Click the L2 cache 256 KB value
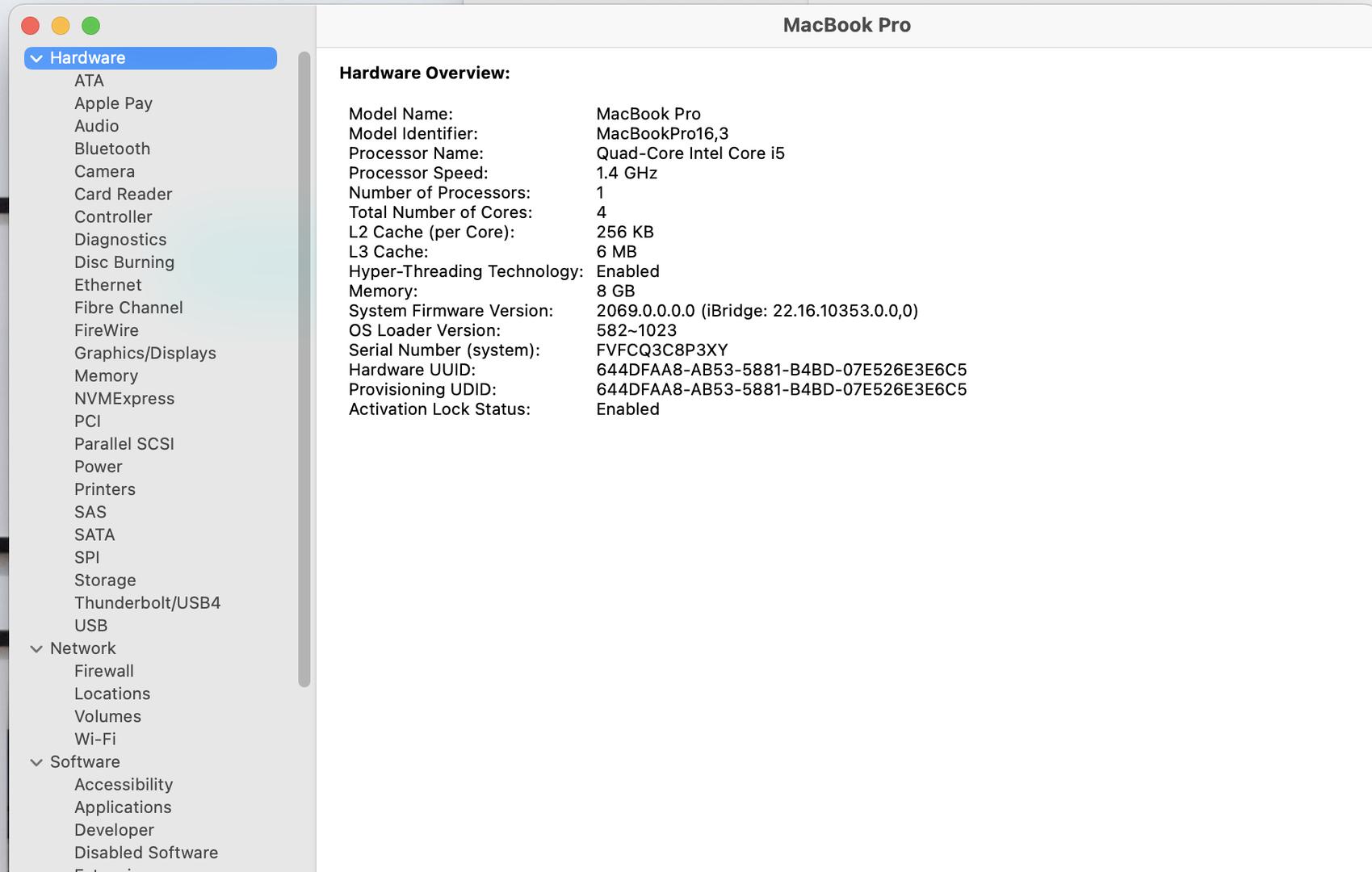The height and width of the screenshot is (872, 1372). [x=625, y=232]
